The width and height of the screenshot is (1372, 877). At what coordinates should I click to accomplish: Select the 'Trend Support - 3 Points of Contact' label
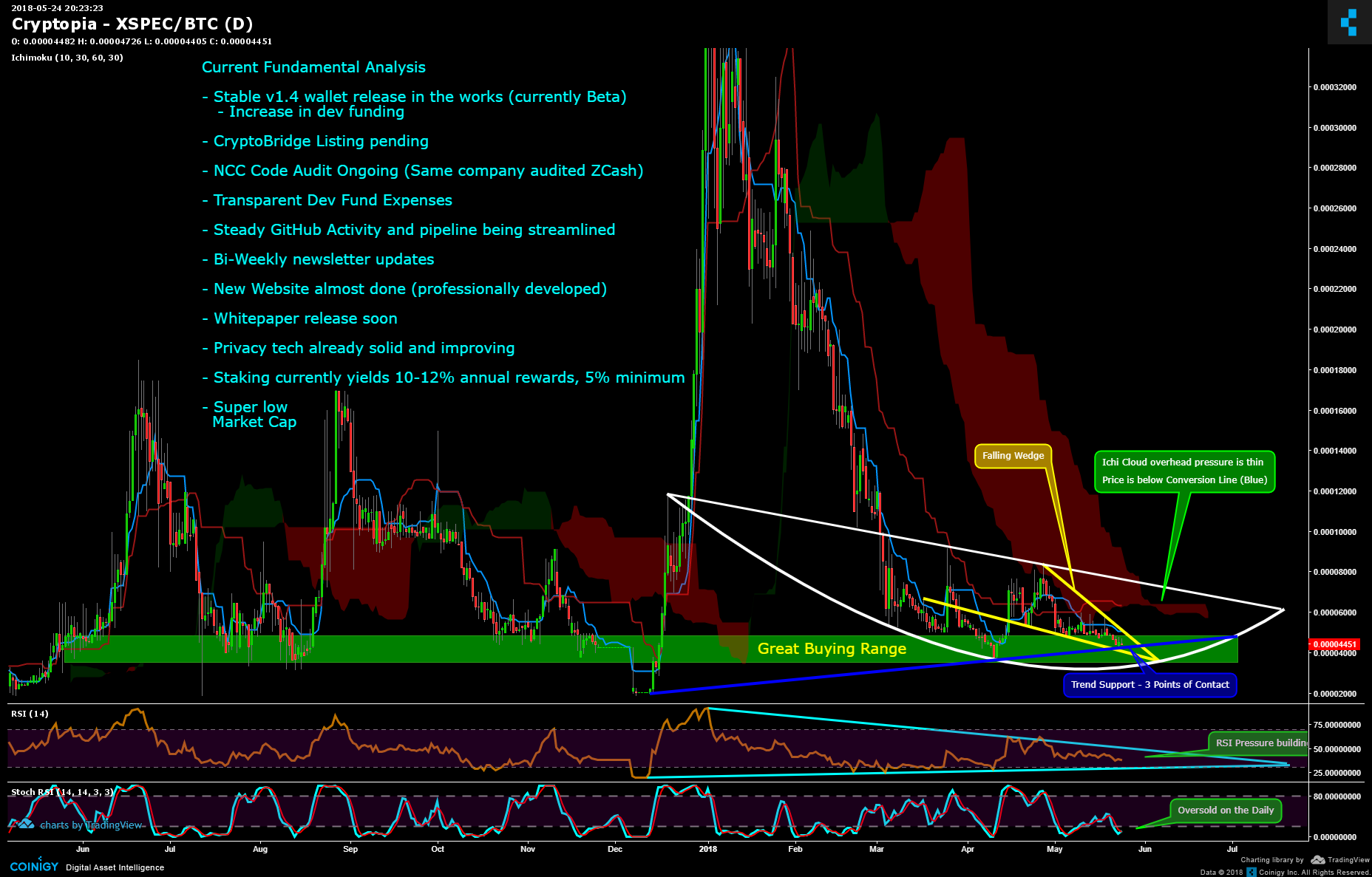click(1149, 685)
